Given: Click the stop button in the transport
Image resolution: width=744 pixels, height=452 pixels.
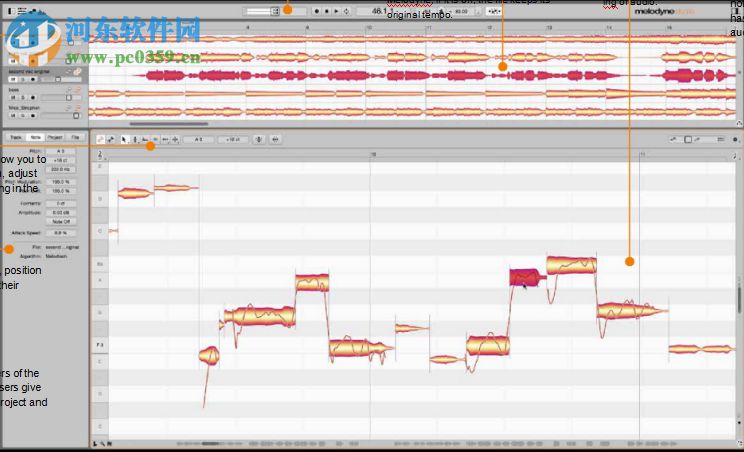Looking at the screenshot, I should click(327, 11).
